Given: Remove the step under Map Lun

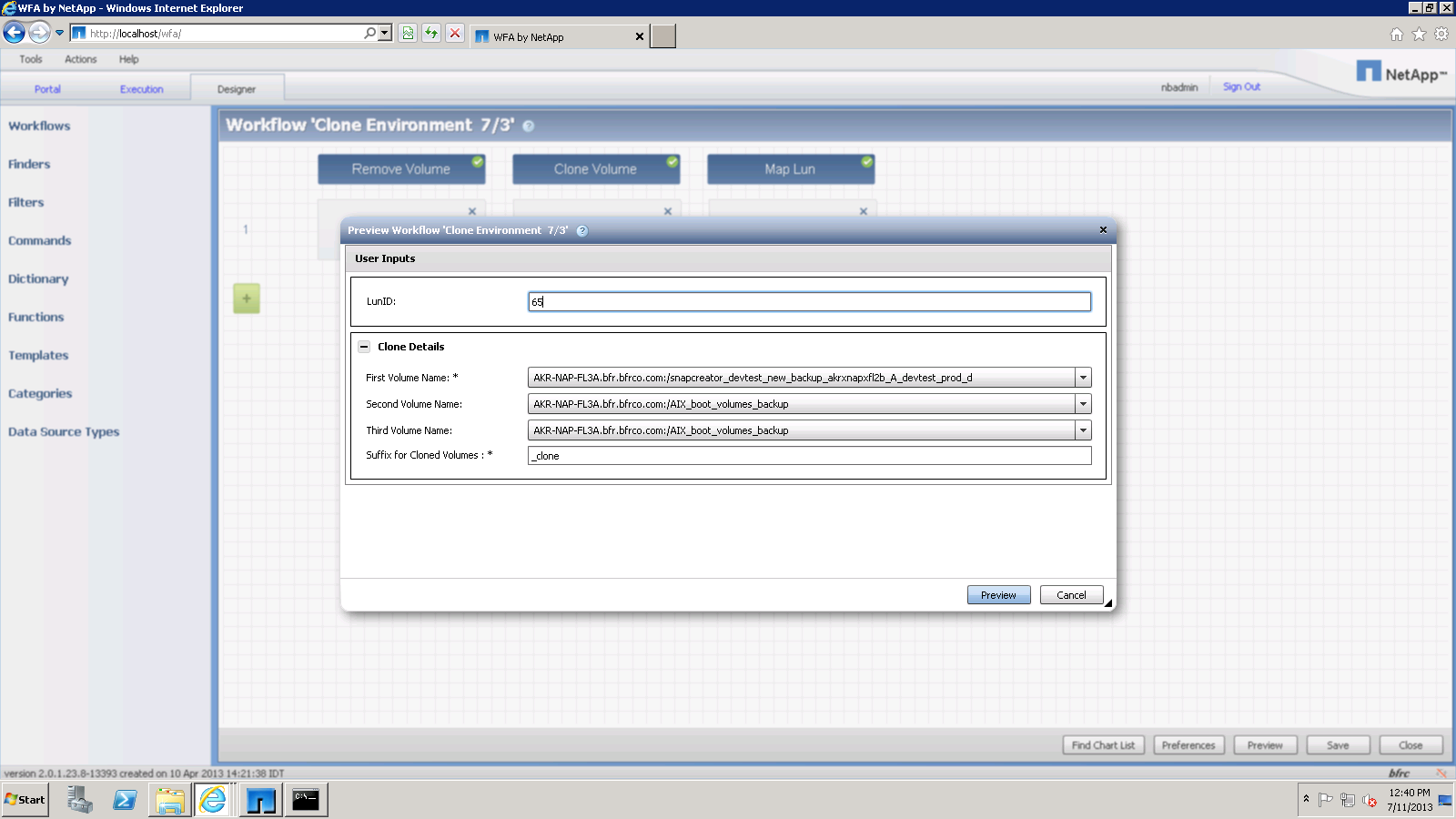Looking at the screenshot, I should (x=864, y=211).
